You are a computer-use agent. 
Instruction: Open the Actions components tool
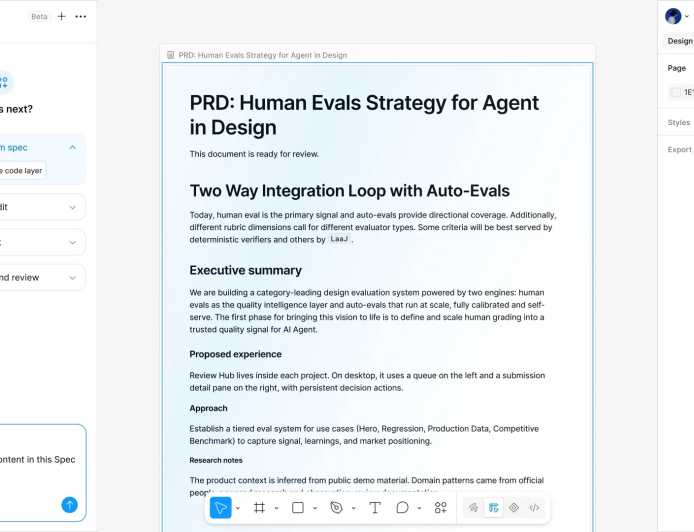pos(440,508)
